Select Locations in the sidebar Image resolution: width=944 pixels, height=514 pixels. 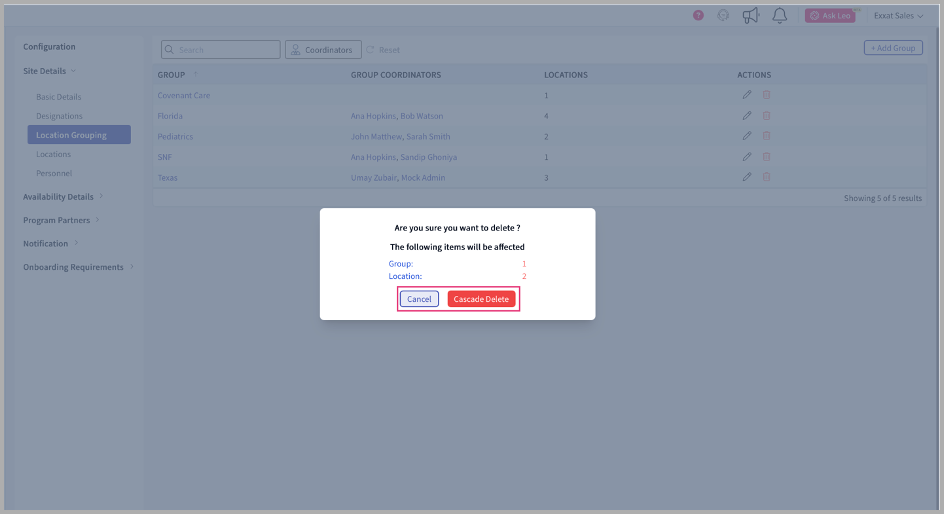coord(53,154)
